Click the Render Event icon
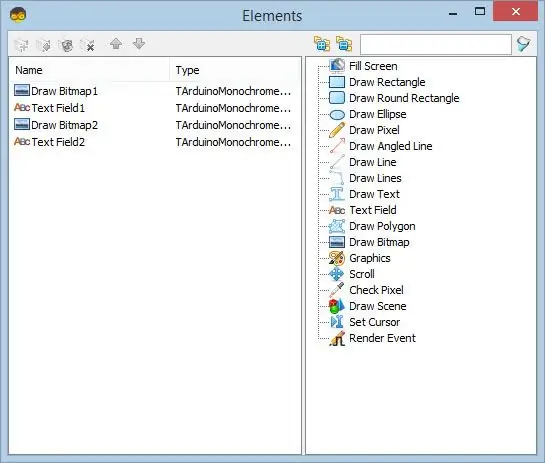545x463 pixels. click(337, 338)
